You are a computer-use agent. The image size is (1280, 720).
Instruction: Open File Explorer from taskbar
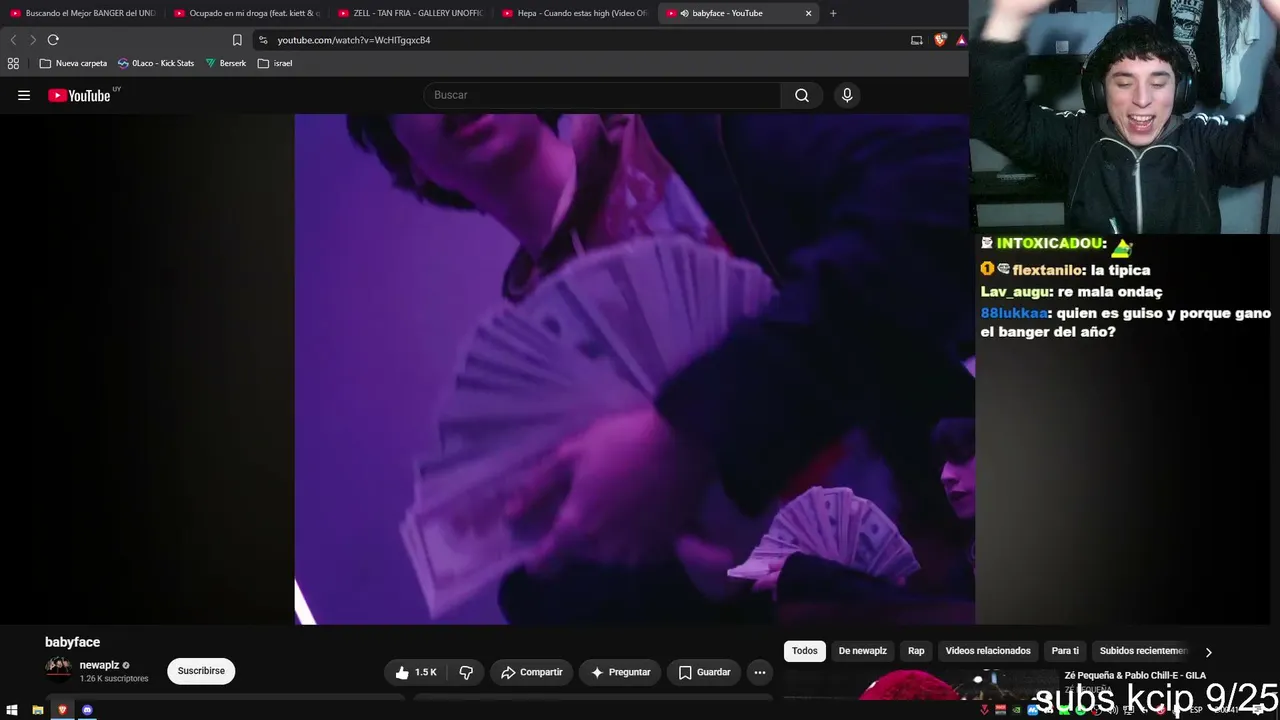(x=37, y=710)
